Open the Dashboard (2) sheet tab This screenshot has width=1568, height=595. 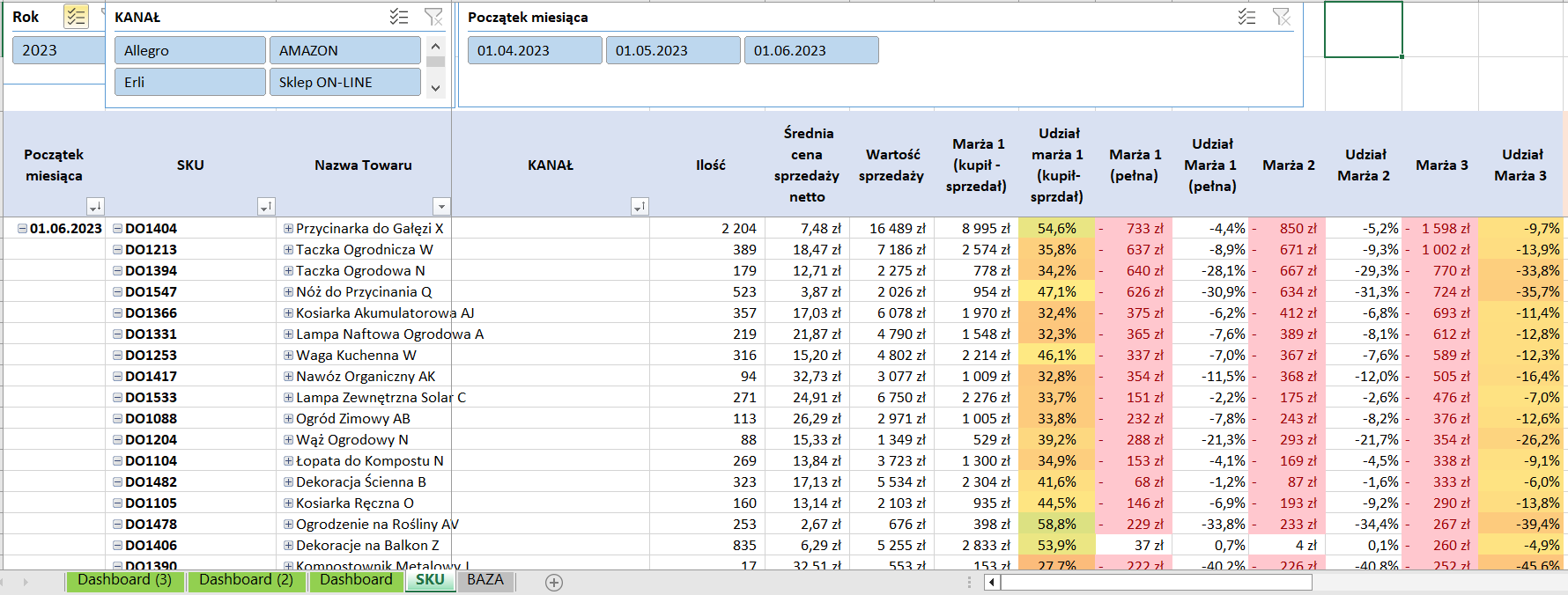pyautogui.click(x=246, y=580)
